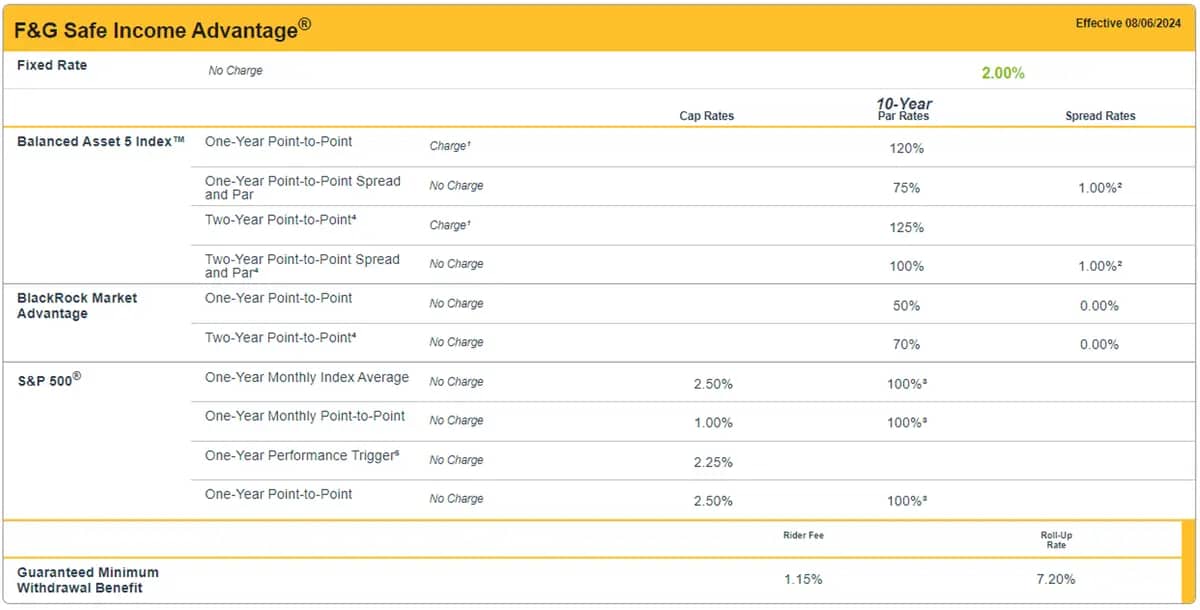Click Two-Year Point-to-Point⁴ under BlackRock Market Advantage
The image size is (1200, 610).
[280, 337]
